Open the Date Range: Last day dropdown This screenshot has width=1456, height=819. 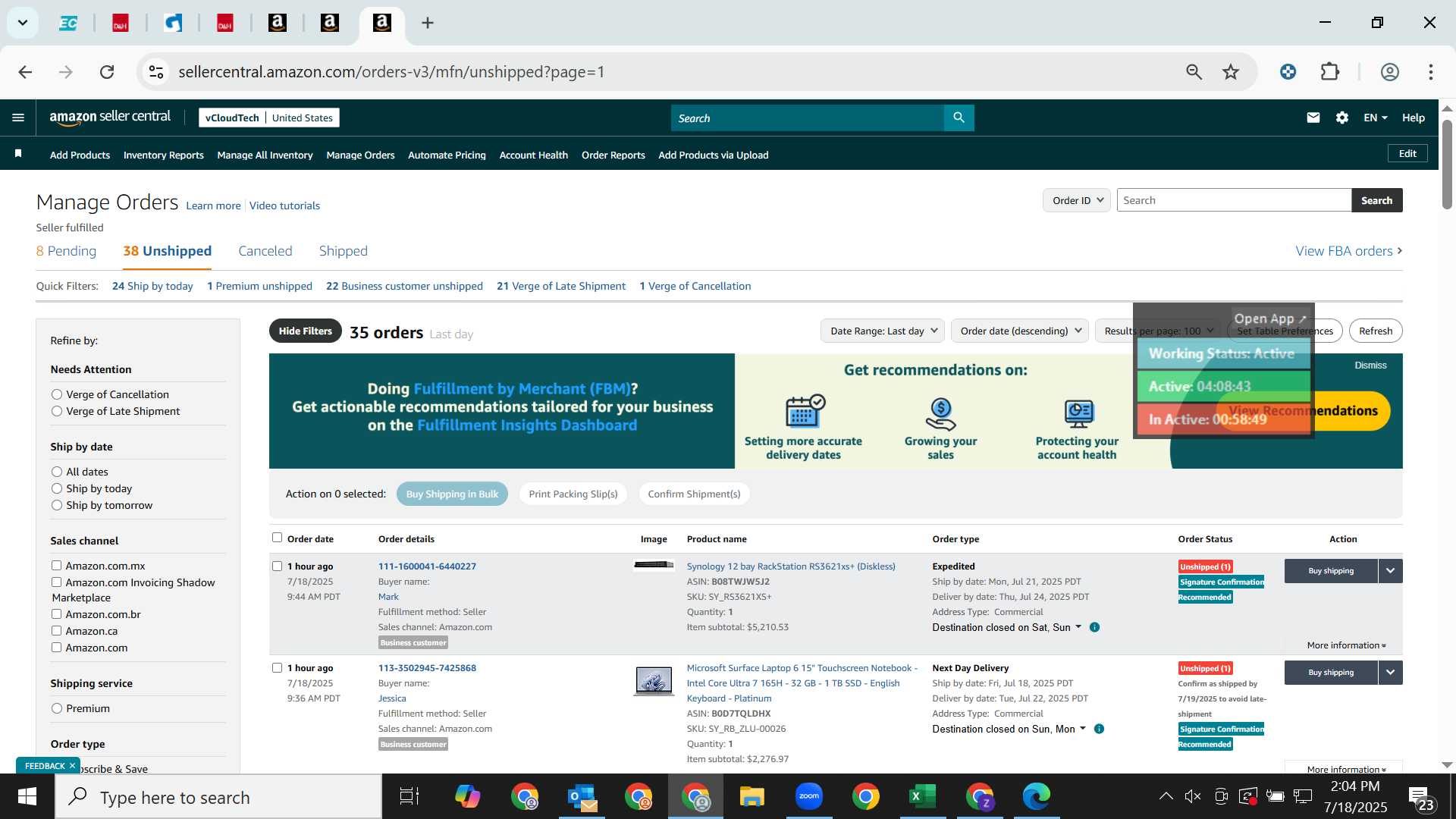pos(883,331)
